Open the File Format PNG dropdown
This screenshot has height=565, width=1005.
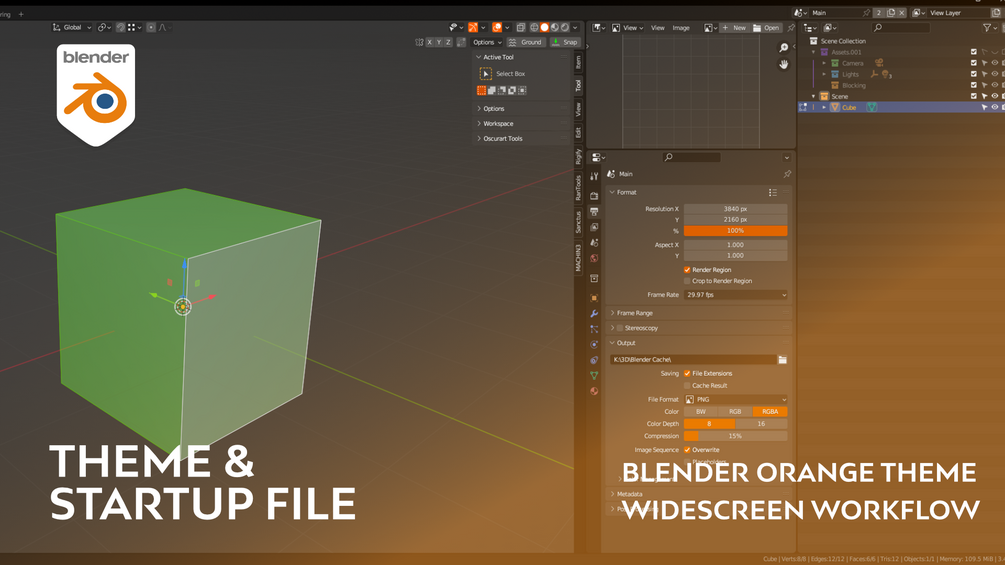pos(736,399)
